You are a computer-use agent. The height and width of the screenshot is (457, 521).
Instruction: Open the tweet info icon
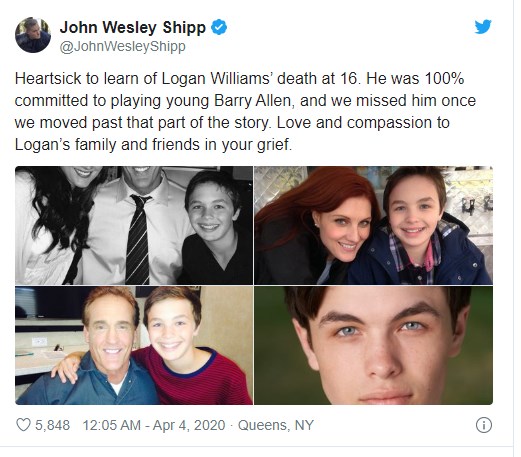[484, 425]
